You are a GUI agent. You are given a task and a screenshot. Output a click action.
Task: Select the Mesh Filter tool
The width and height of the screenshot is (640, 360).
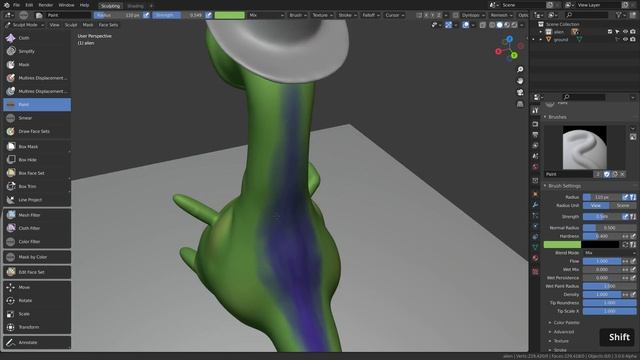point(37,215)
